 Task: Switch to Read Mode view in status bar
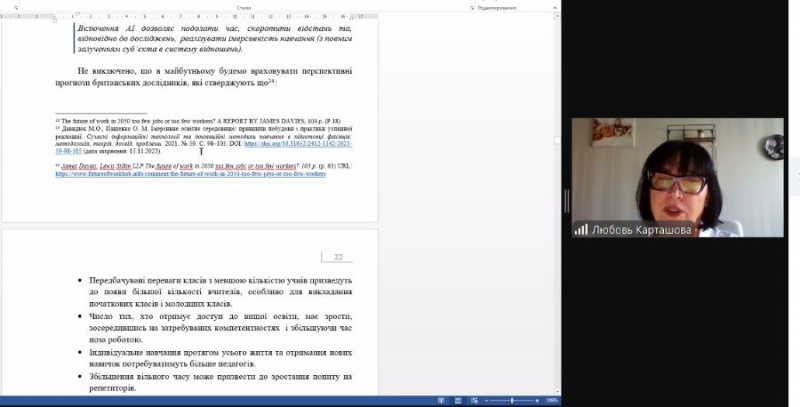[441, 400]
